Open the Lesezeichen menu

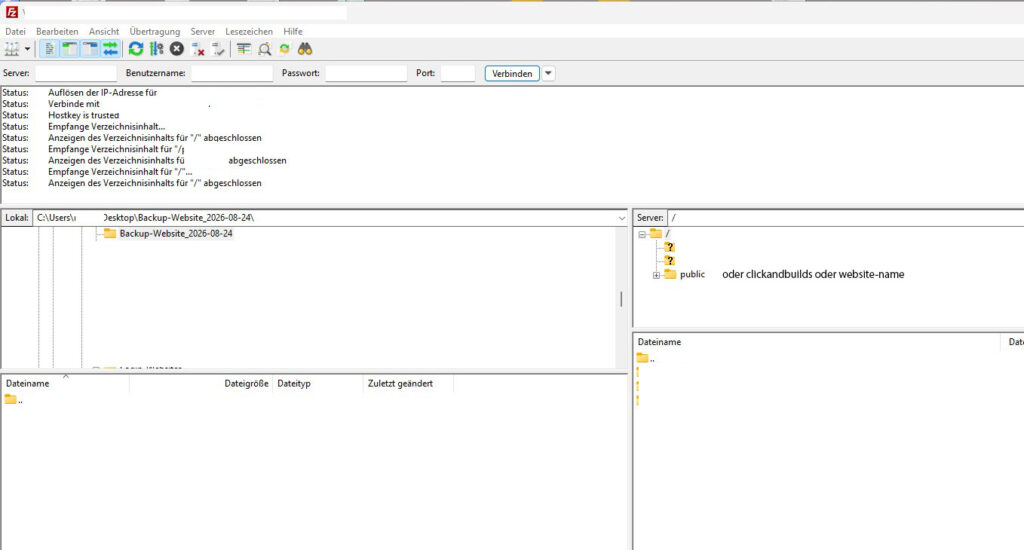[x=249, y=31]
